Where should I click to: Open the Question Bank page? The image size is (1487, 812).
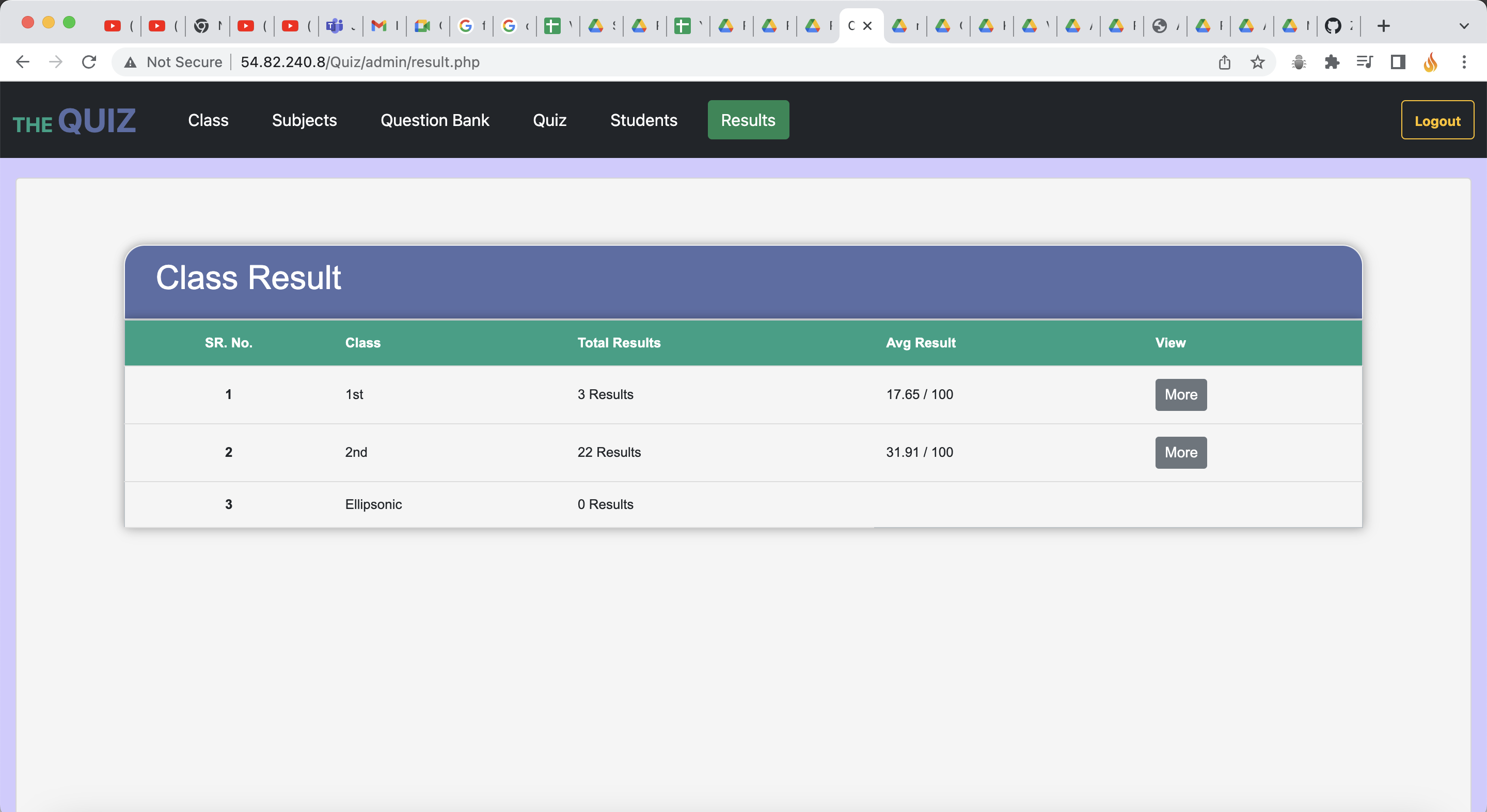435,120
